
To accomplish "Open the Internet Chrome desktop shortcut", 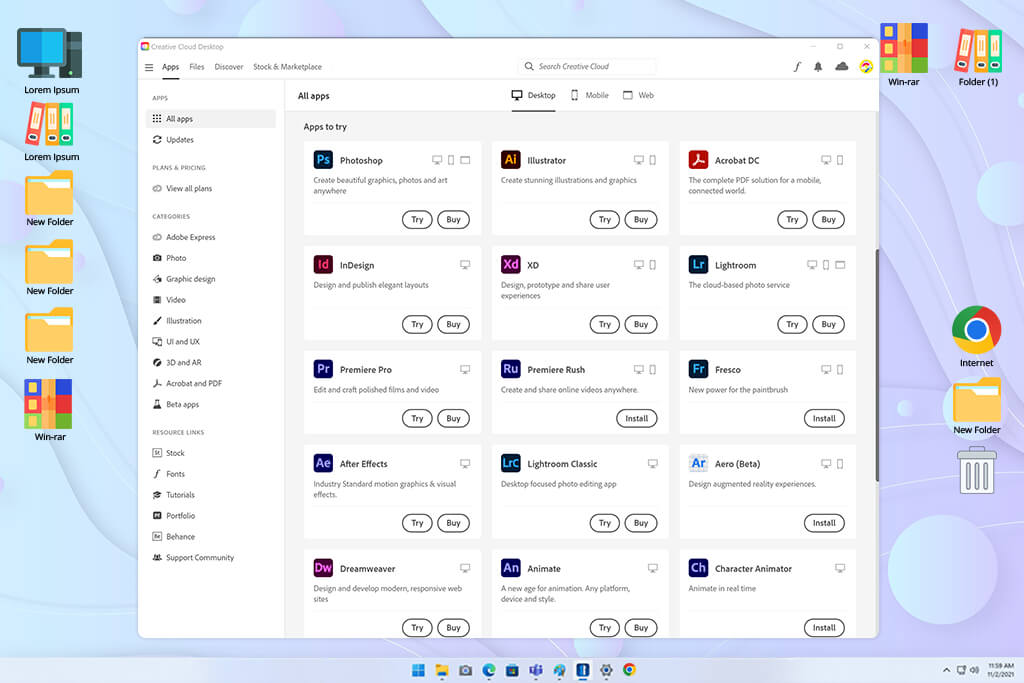I will (976, 336).
